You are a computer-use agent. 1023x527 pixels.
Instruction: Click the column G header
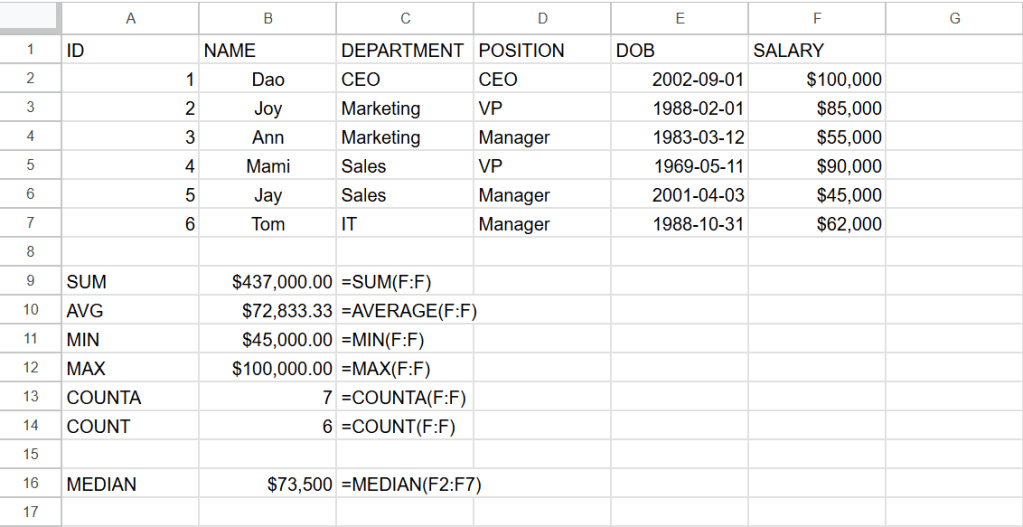(x=954, y=17)
